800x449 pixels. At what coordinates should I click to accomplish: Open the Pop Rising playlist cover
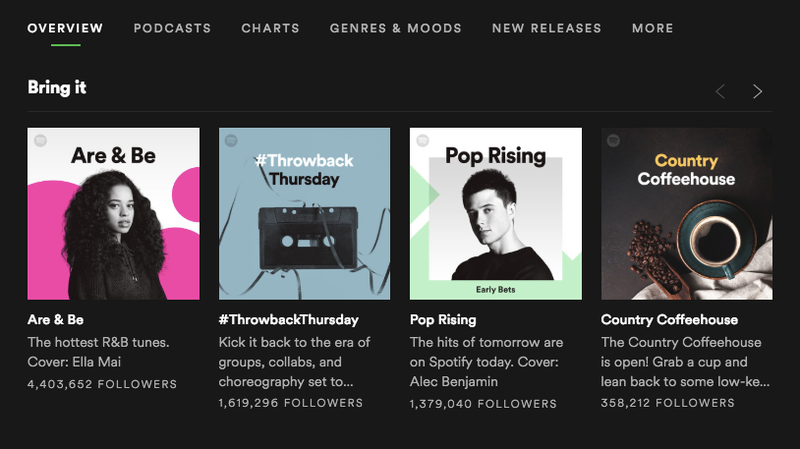coord(495,214)
